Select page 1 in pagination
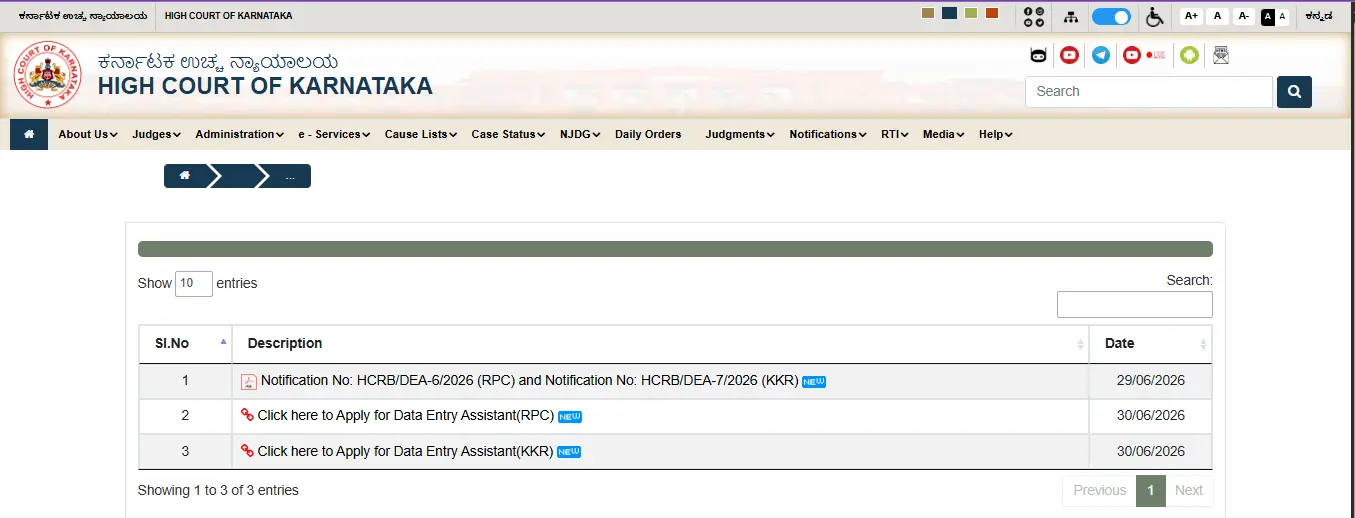 pyautogui.click(x=1151, y=490)
